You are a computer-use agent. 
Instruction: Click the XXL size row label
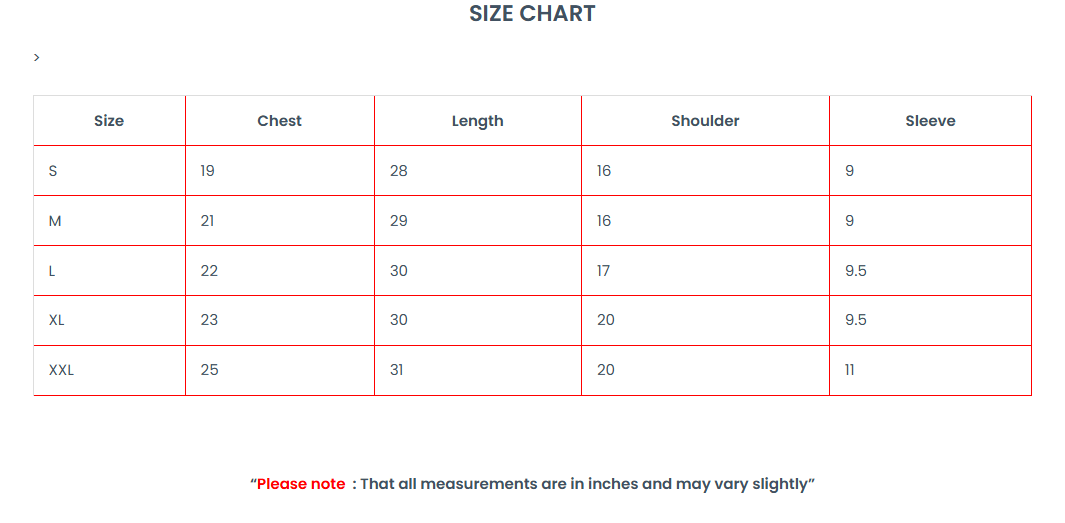61,370
